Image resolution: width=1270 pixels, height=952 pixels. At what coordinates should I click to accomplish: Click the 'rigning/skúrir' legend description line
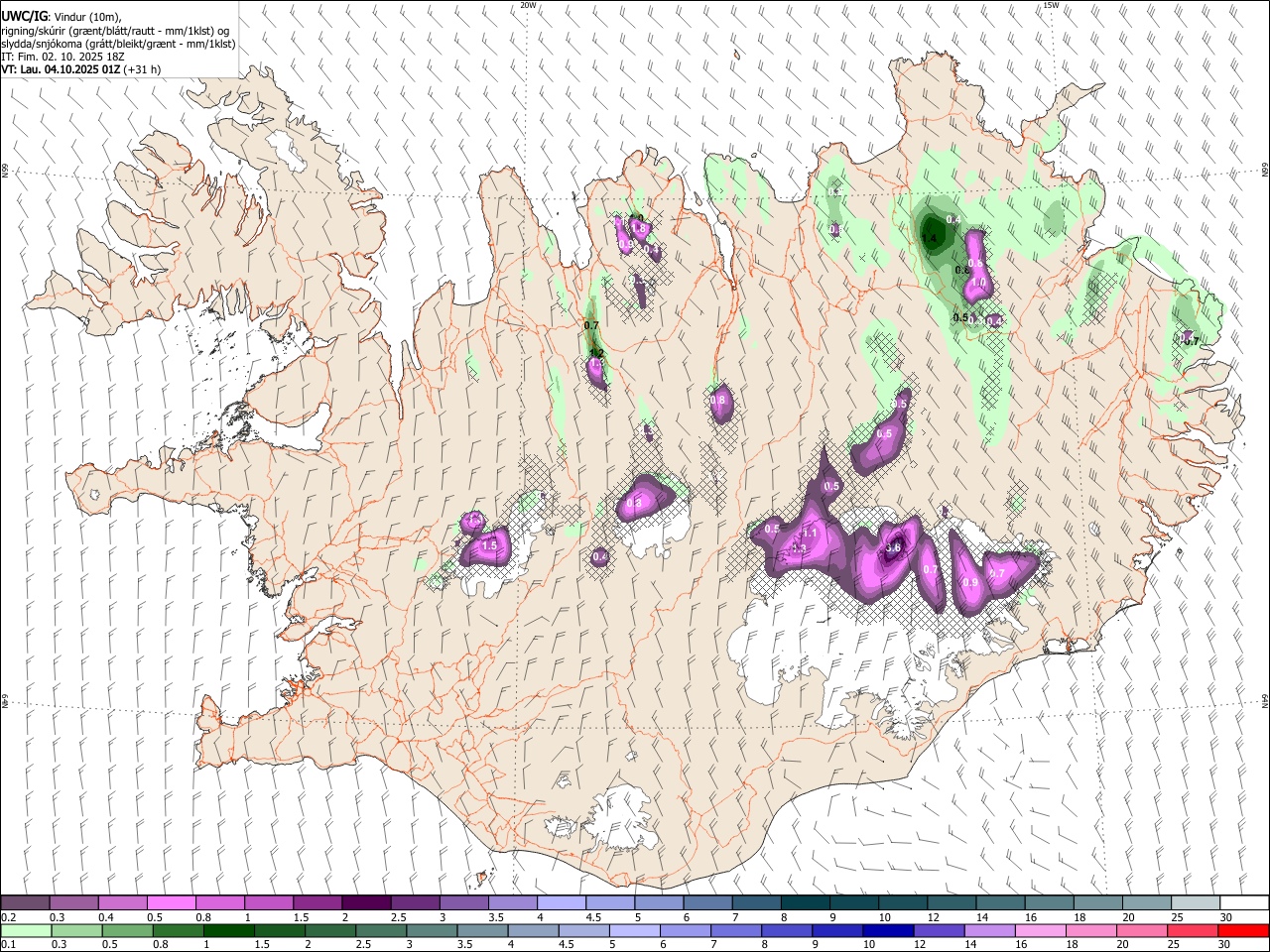(x=115, y=31)
